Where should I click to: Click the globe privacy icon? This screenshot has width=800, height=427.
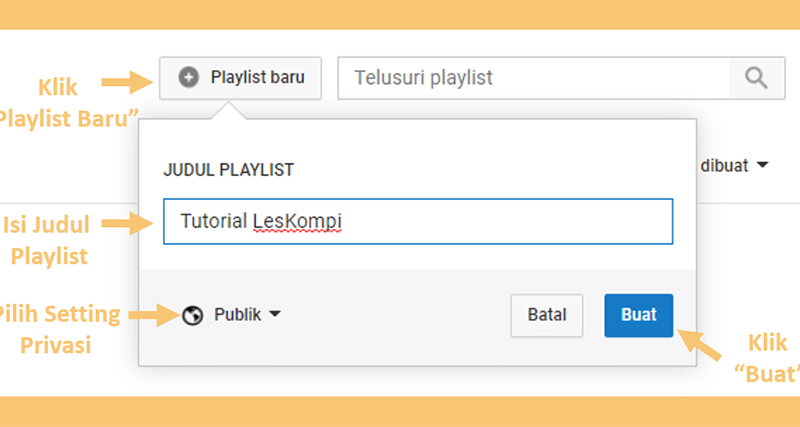click(193, 315)
